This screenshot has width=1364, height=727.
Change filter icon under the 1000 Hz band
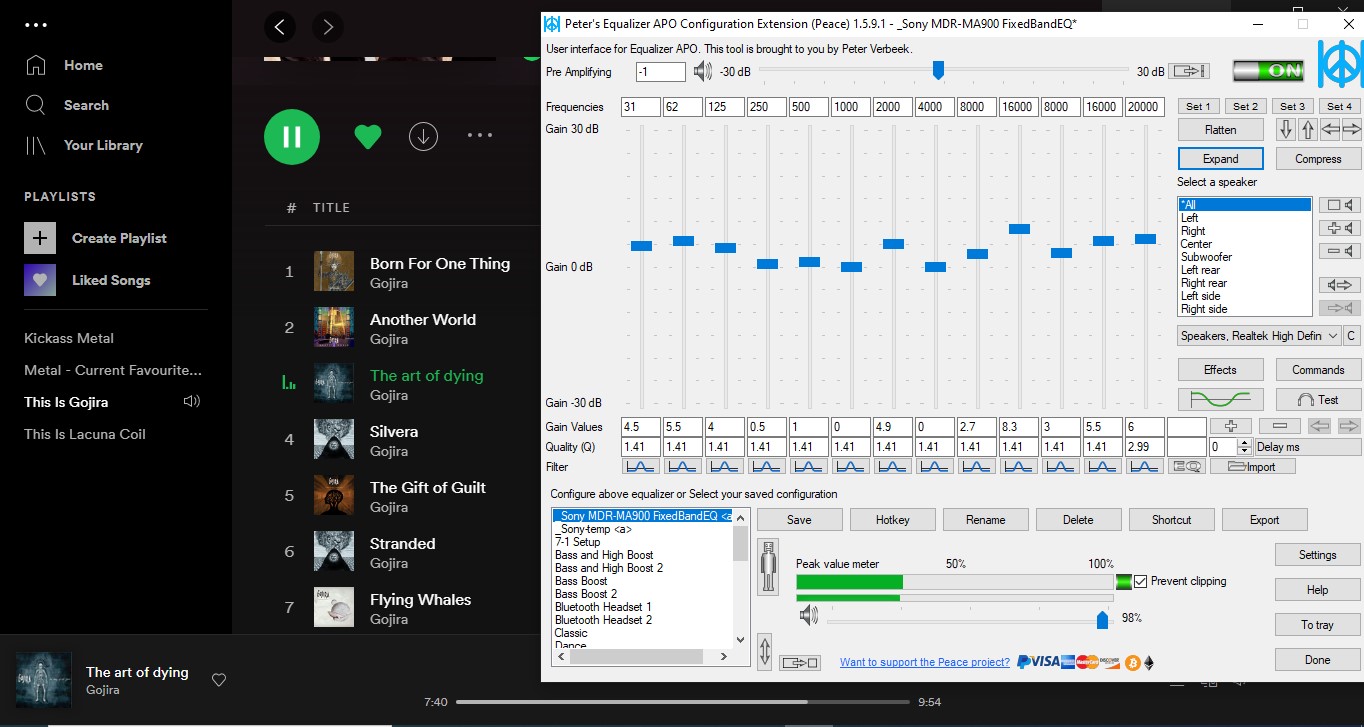(851, 466)
